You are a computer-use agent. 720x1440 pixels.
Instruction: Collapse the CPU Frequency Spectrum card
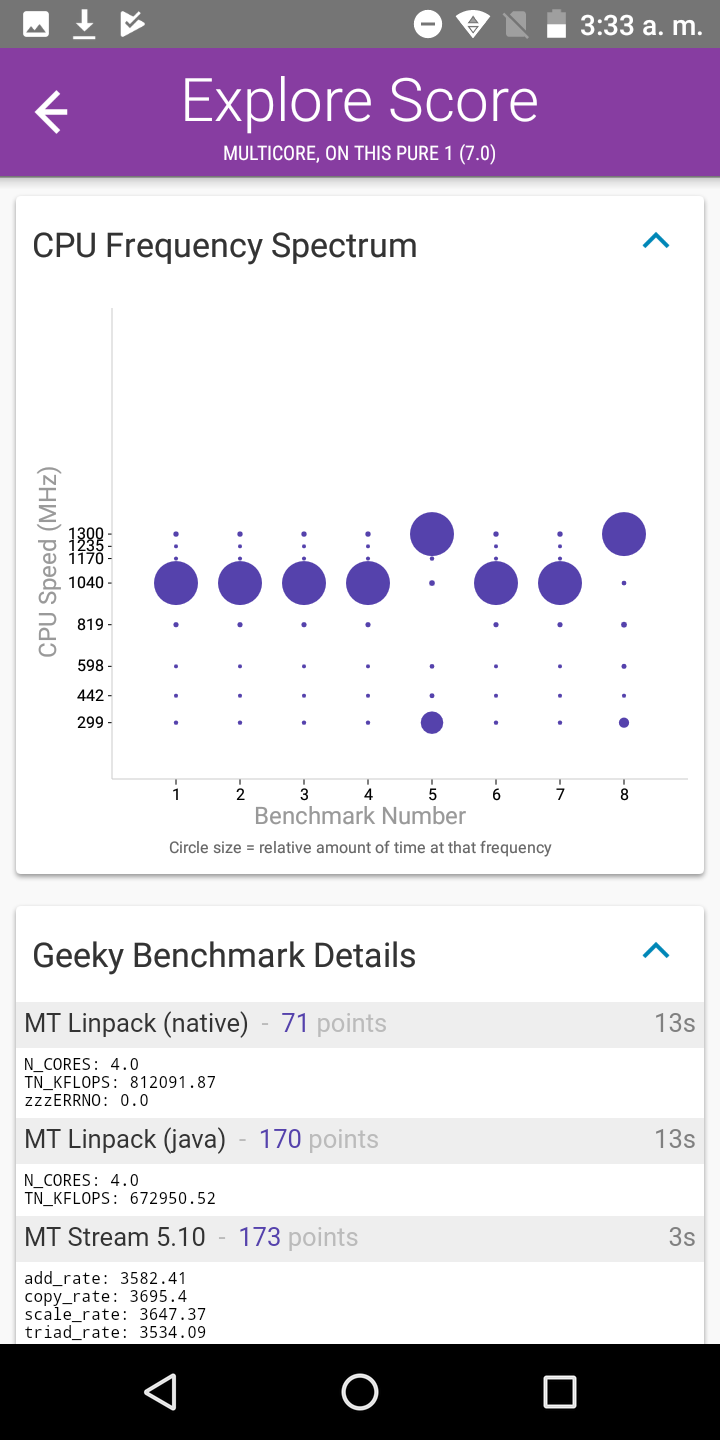[x=655, y=241]
